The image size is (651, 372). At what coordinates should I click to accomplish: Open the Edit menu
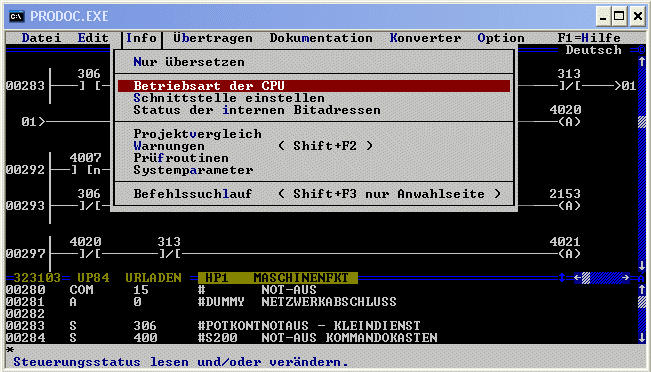tap(93, 38)
